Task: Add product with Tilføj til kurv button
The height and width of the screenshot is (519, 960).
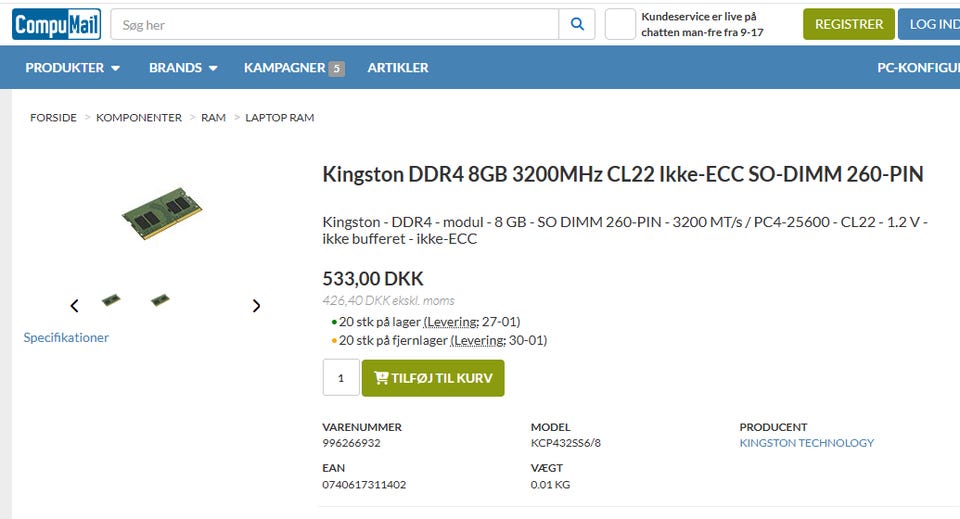Action: click(433, 378)
